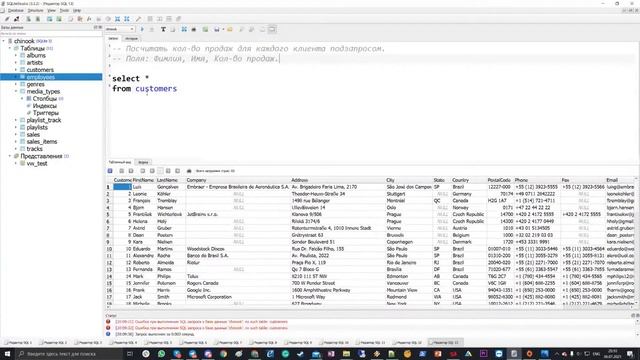Click the Disconnect from database icon
Image resolution: width=640 pixels, height=360 pixels.
click(17, 19)
